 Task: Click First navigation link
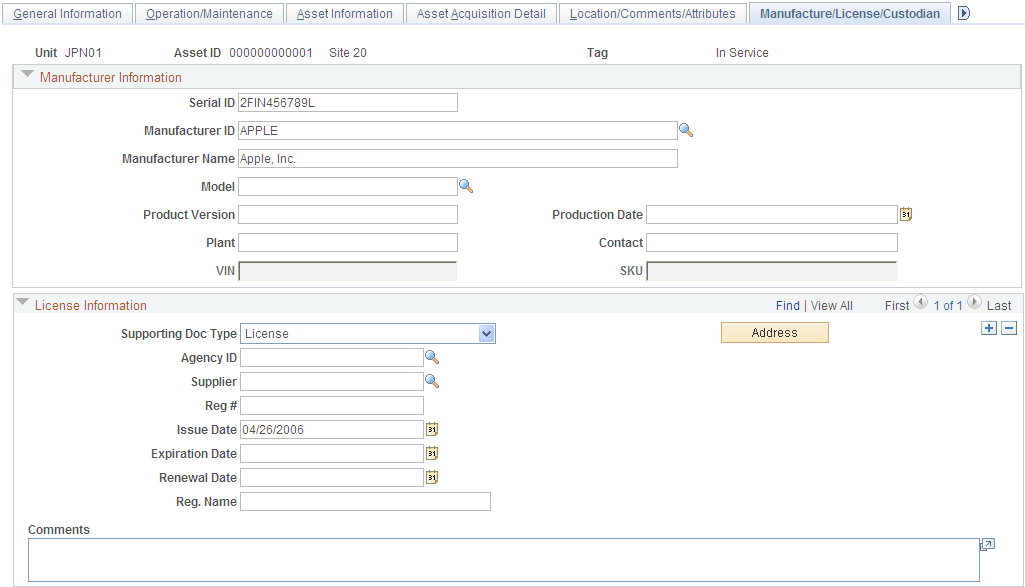897,306
